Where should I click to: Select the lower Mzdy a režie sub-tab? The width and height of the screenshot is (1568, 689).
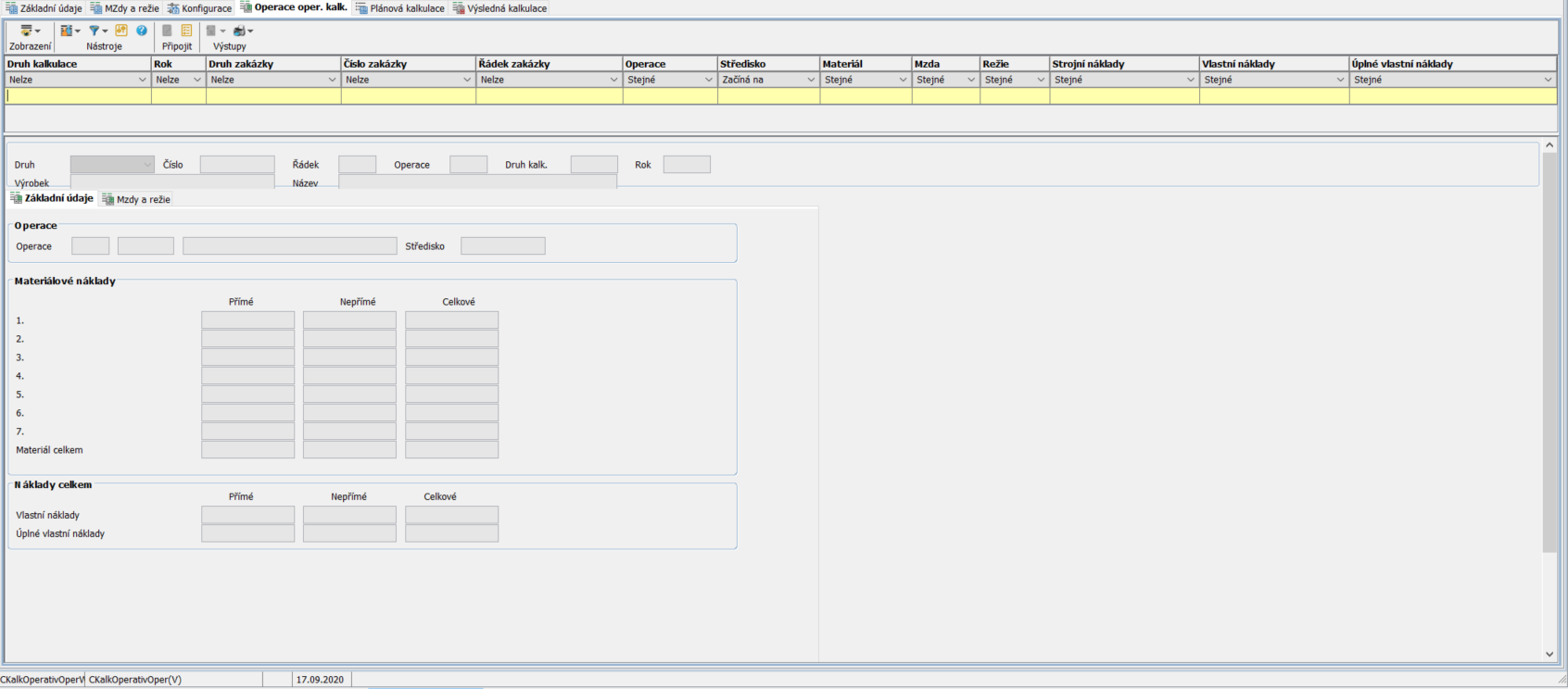(x=136, y=199)
